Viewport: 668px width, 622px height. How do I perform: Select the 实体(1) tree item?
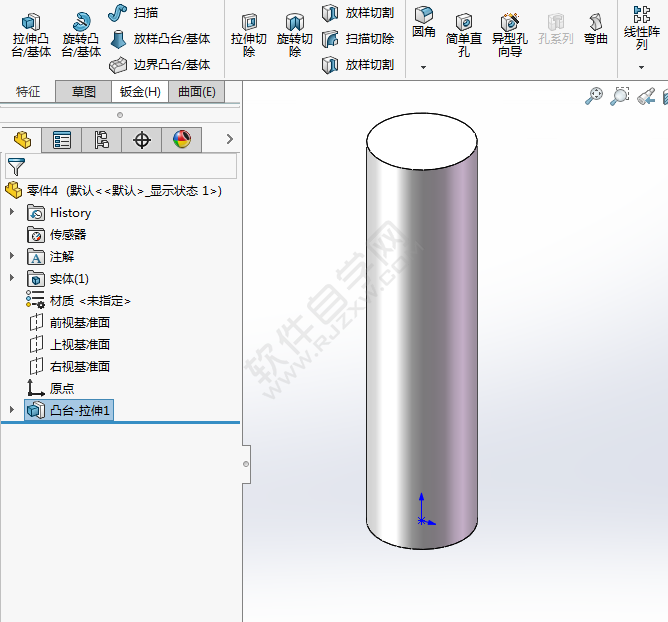(x=58, y=279)
